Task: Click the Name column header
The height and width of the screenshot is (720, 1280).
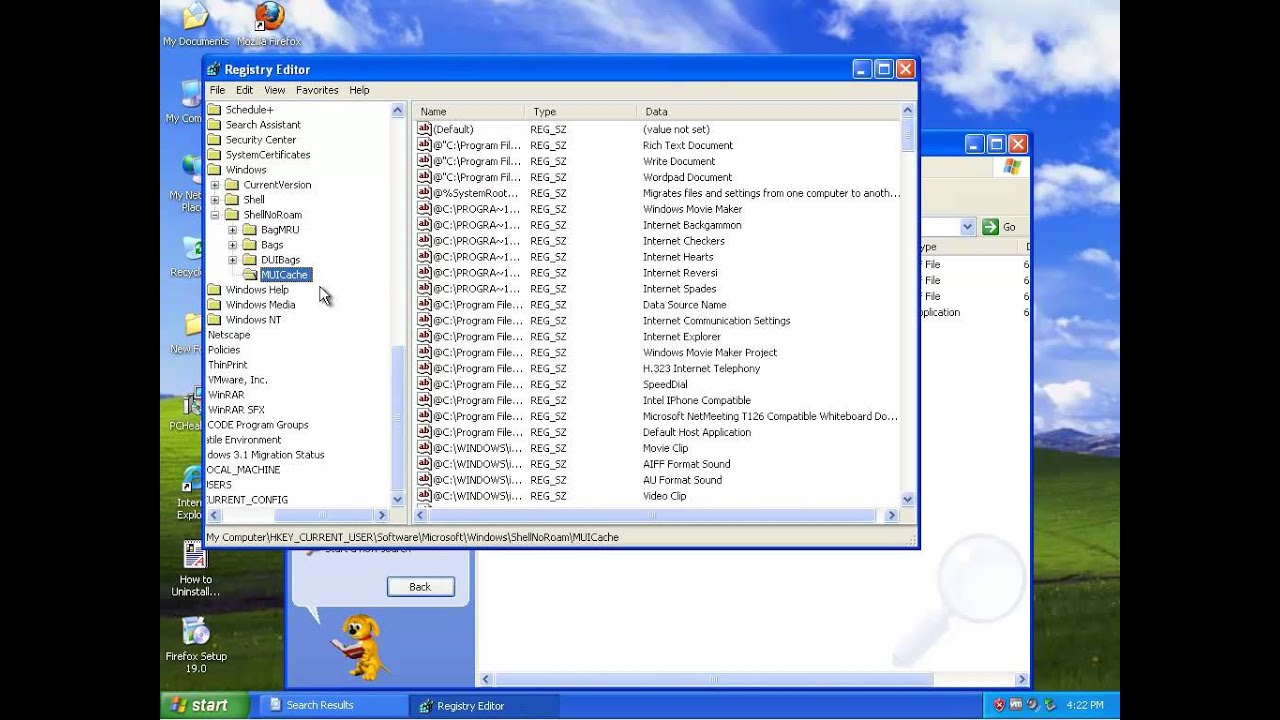Action: point(469,111)
